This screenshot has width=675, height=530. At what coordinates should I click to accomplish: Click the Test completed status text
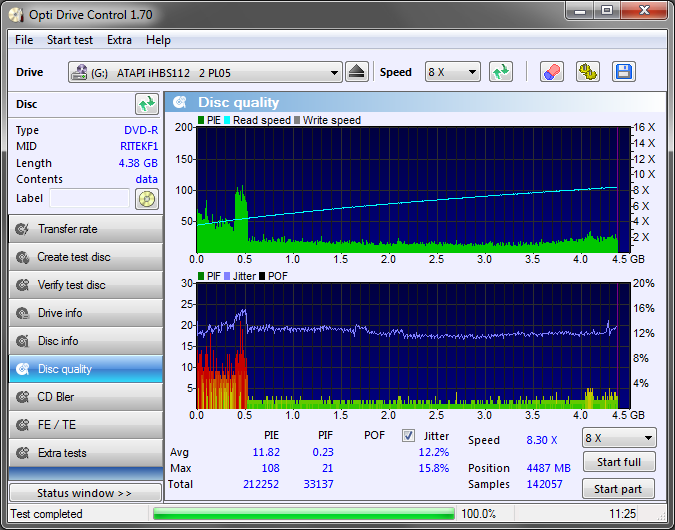[x=46, y=514]
